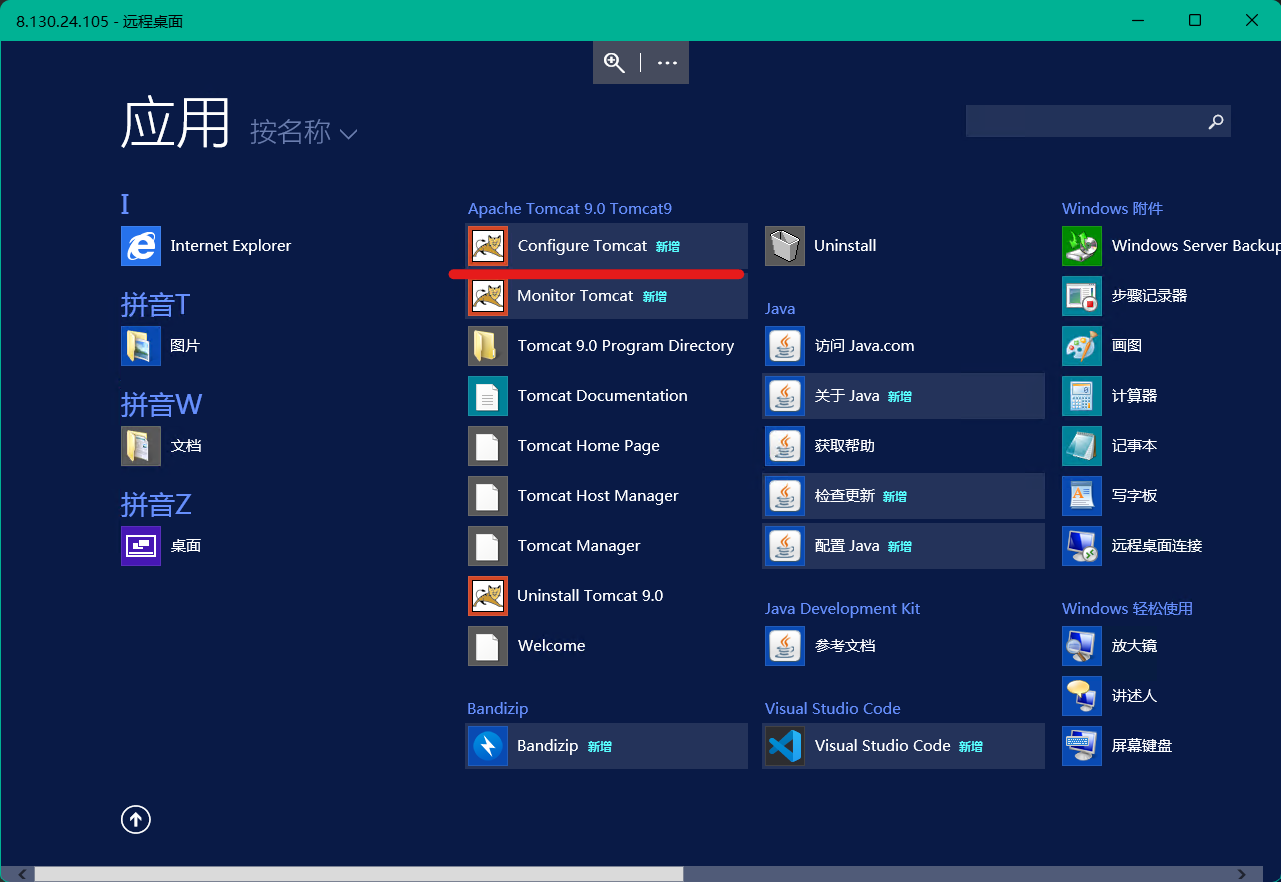This screenshot has height=882, width=1281.
Task: Click the search magnifier button
Action: pos(1216,121)
